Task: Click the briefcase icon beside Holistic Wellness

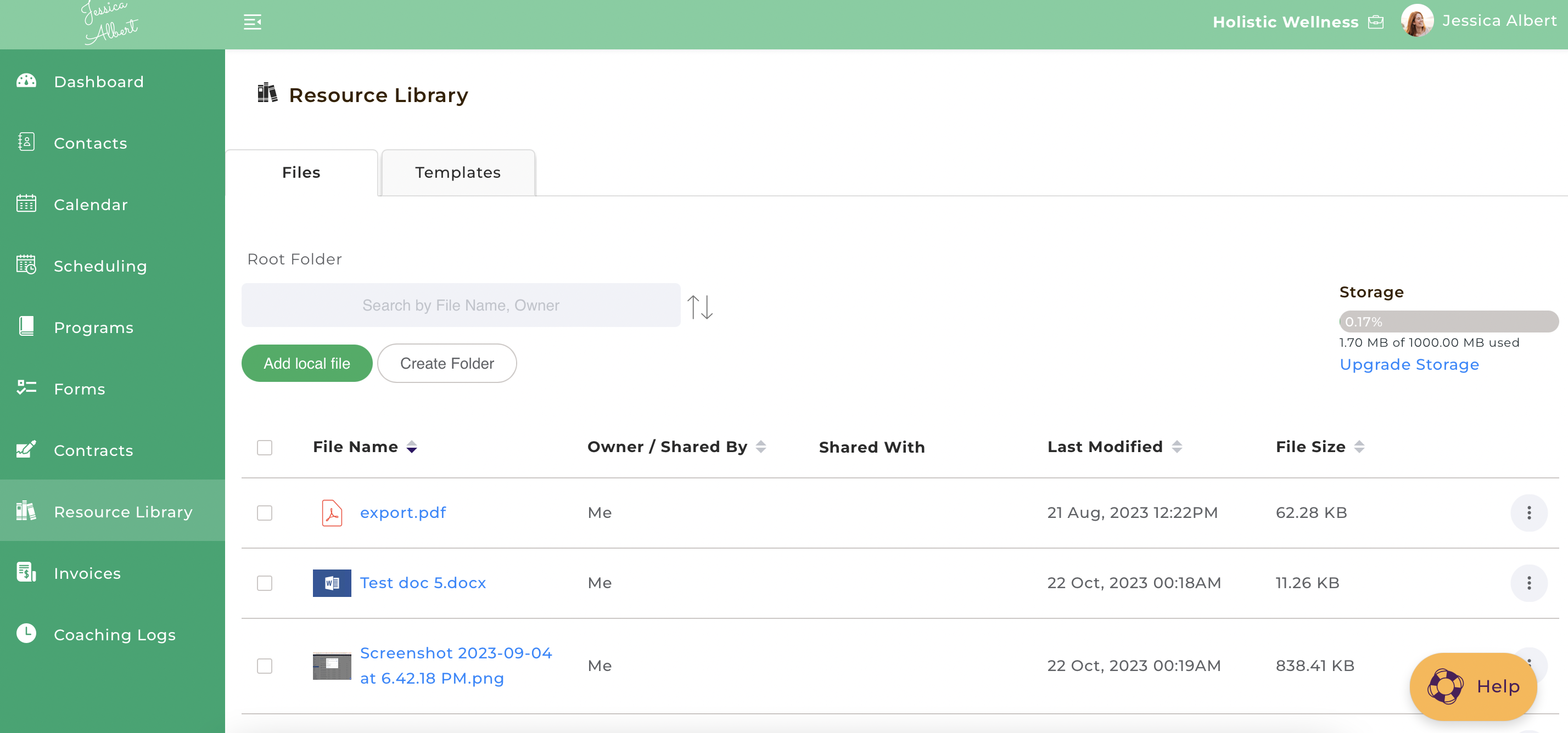Action: point(1376,22)
